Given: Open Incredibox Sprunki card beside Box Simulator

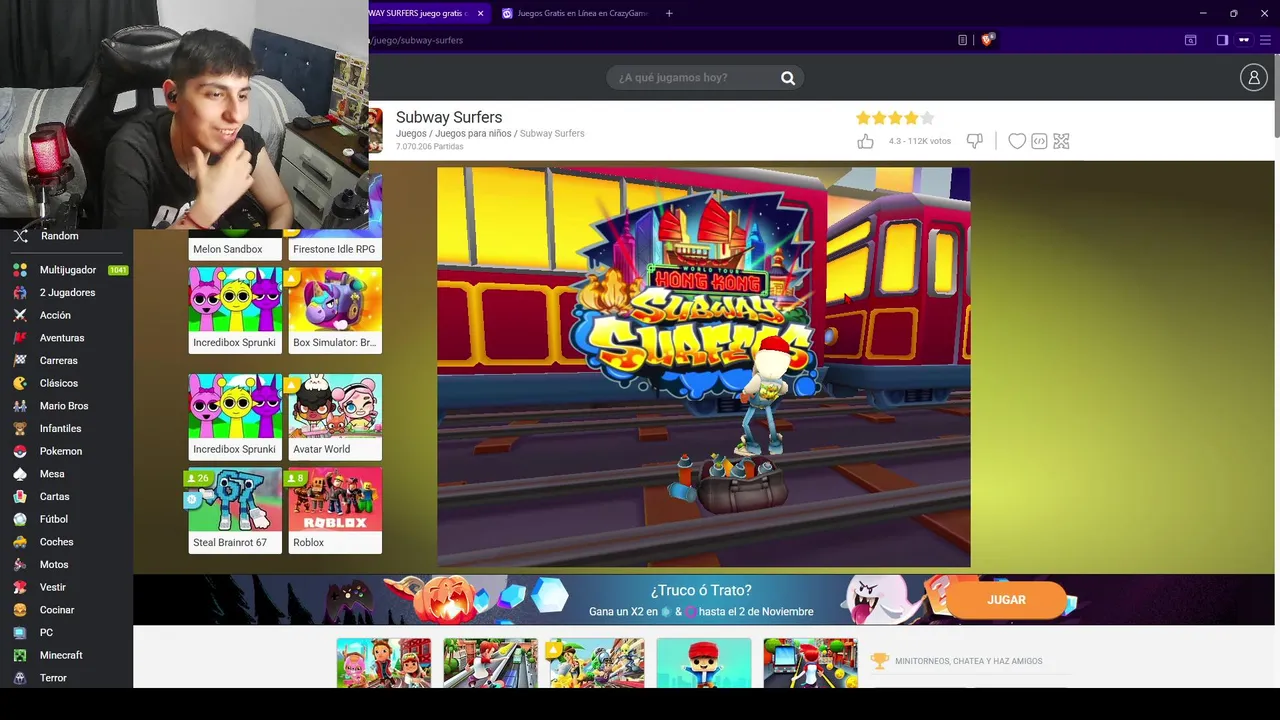Looking at the screenshot, I should (x=235, y=310).
